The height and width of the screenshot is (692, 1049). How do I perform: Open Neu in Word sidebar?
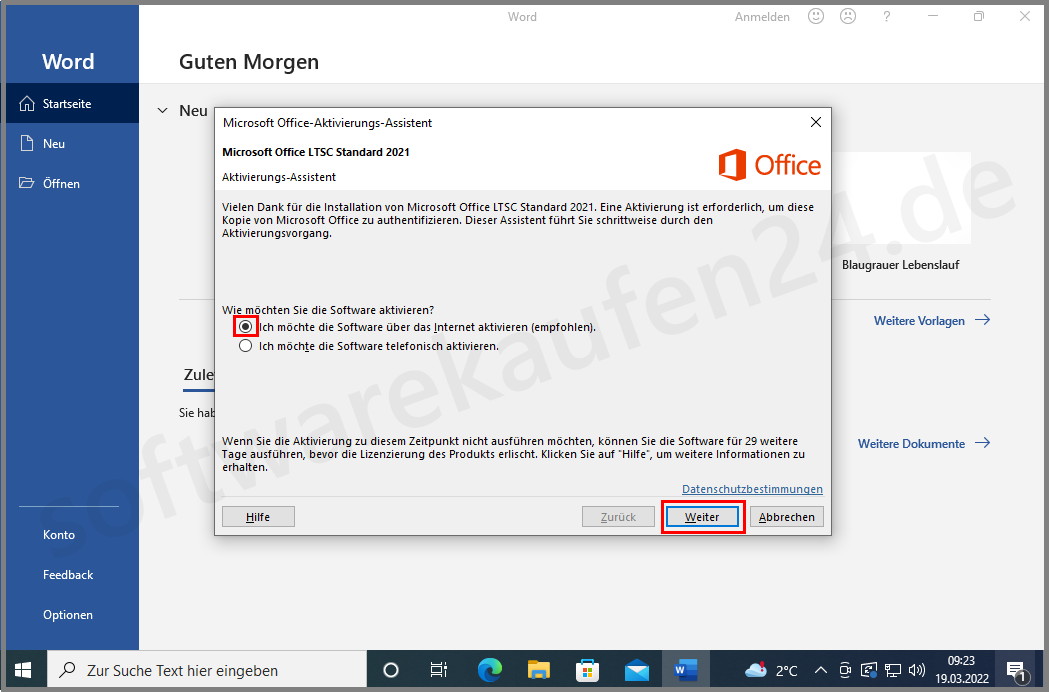pos(72,143)
